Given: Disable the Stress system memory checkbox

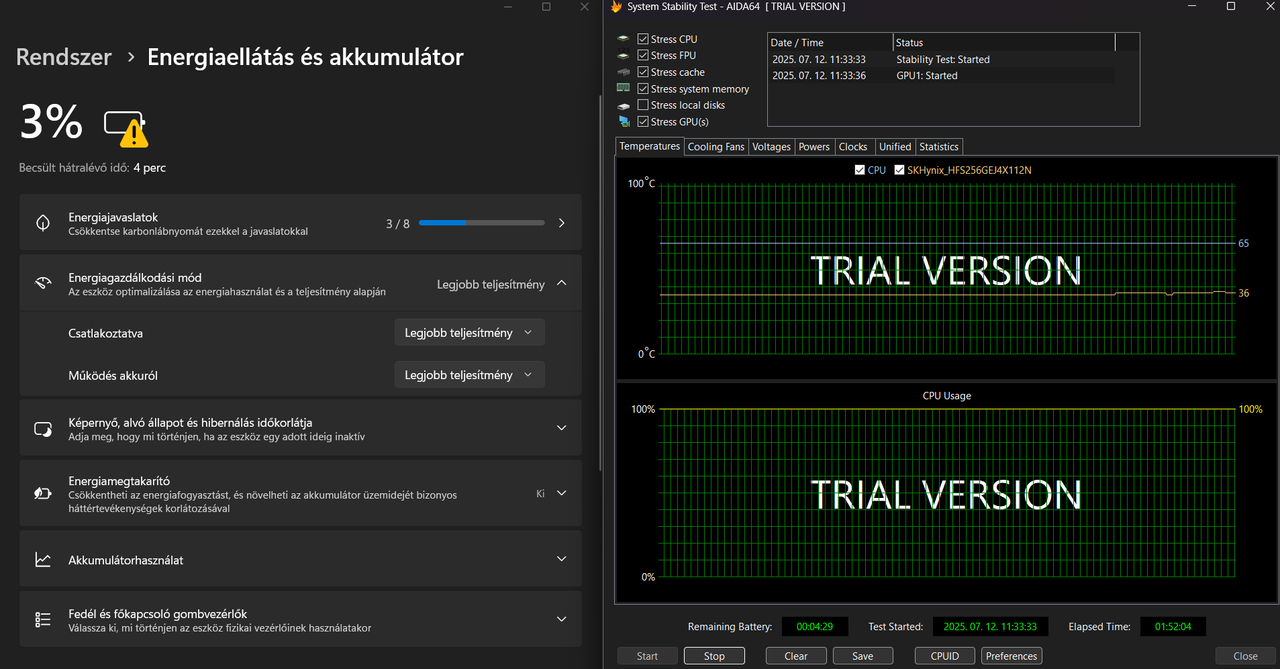Looking at the screenshot, I should point(643,88).
